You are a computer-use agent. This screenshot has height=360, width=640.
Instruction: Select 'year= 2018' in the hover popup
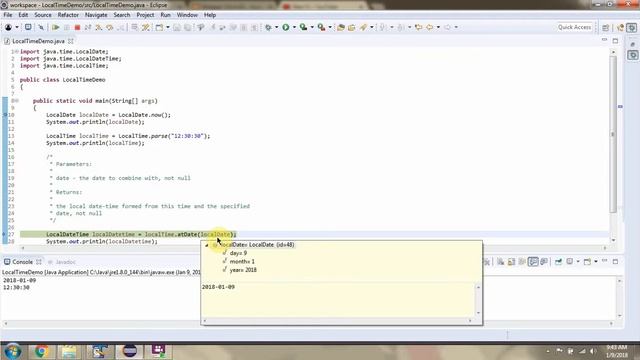242,270
